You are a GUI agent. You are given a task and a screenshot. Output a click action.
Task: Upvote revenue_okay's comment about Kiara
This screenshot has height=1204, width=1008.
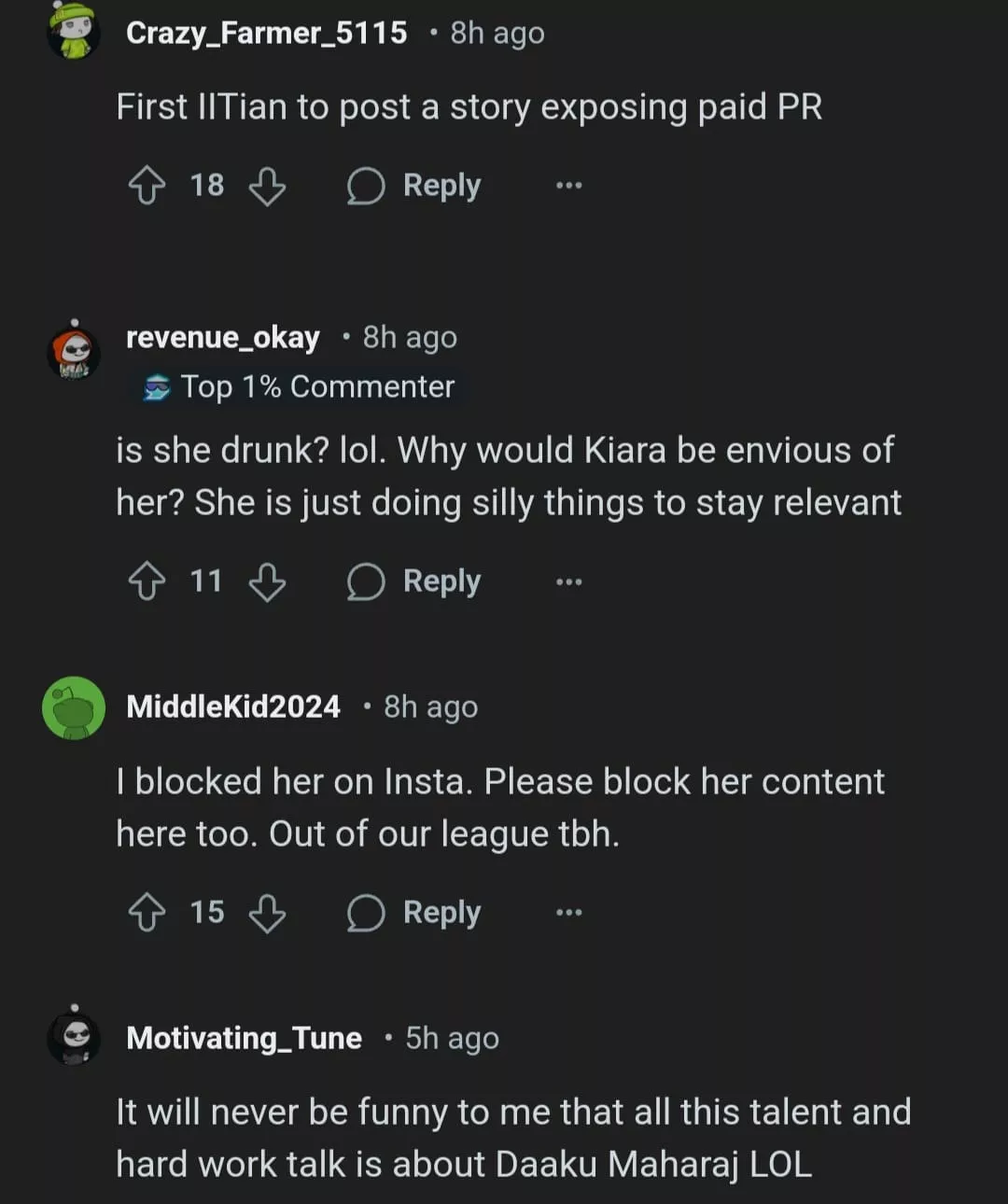click(147, 582)
